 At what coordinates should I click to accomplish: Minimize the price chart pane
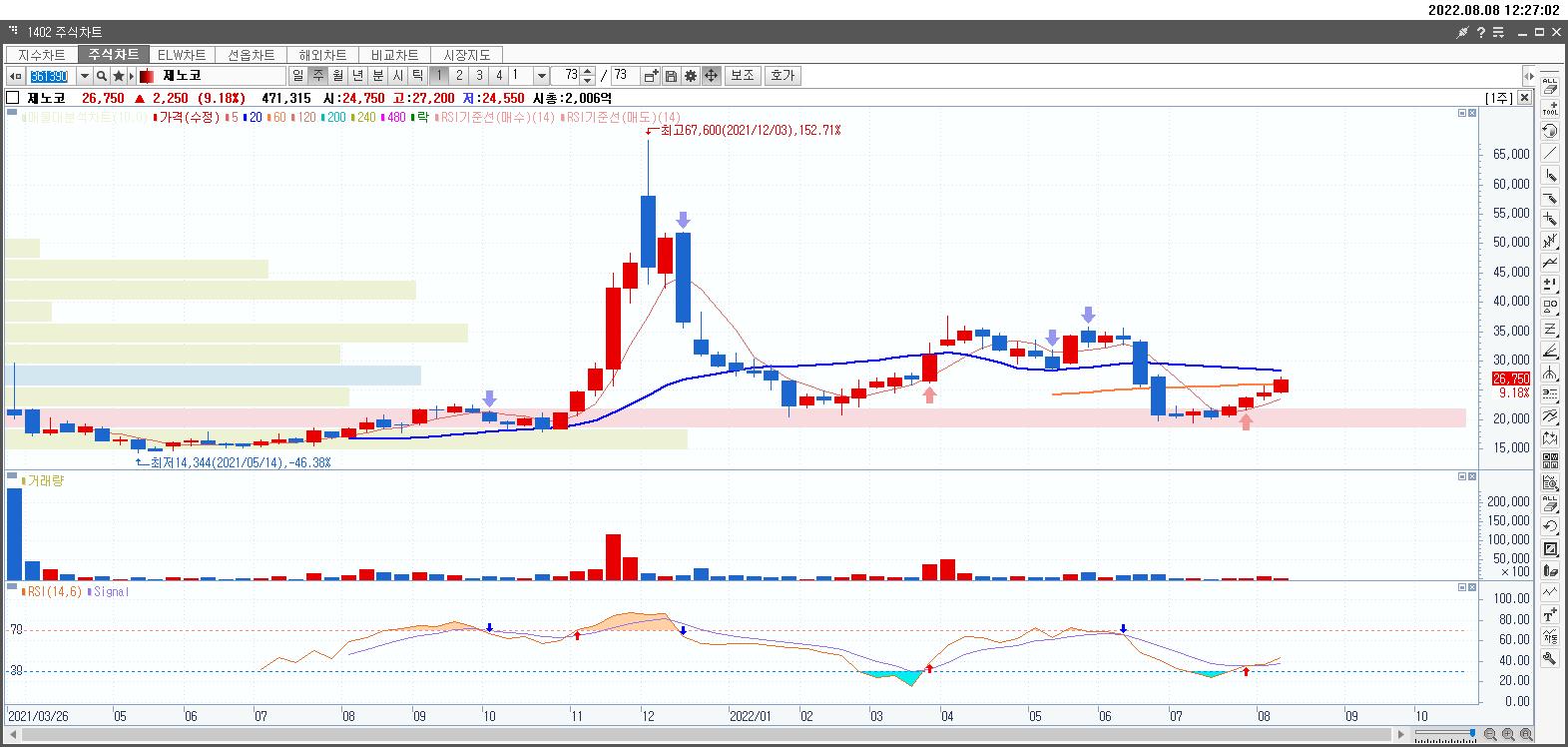1462,113
